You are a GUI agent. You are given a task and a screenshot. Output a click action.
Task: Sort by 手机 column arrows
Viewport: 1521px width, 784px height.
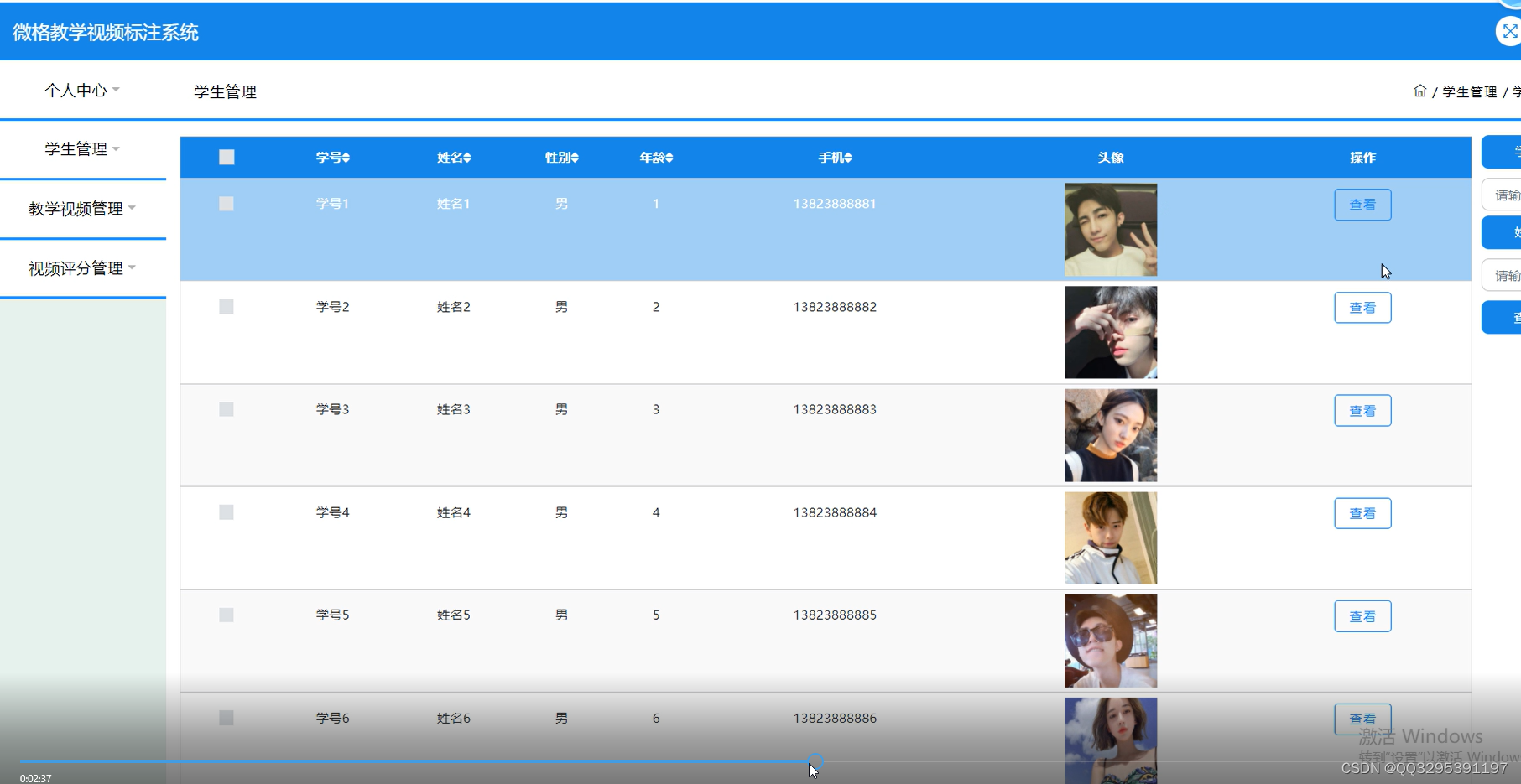coord(848,158)
